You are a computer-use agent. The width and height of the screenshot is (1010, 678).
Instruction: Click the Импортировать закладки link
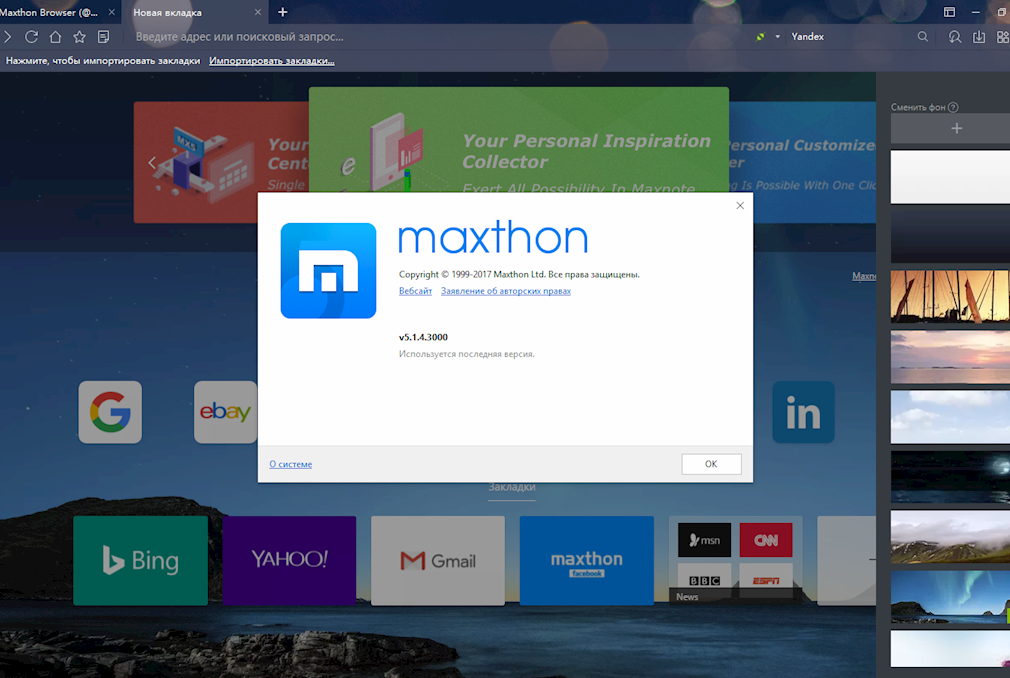pyautogui.click(x=271, y=61)
